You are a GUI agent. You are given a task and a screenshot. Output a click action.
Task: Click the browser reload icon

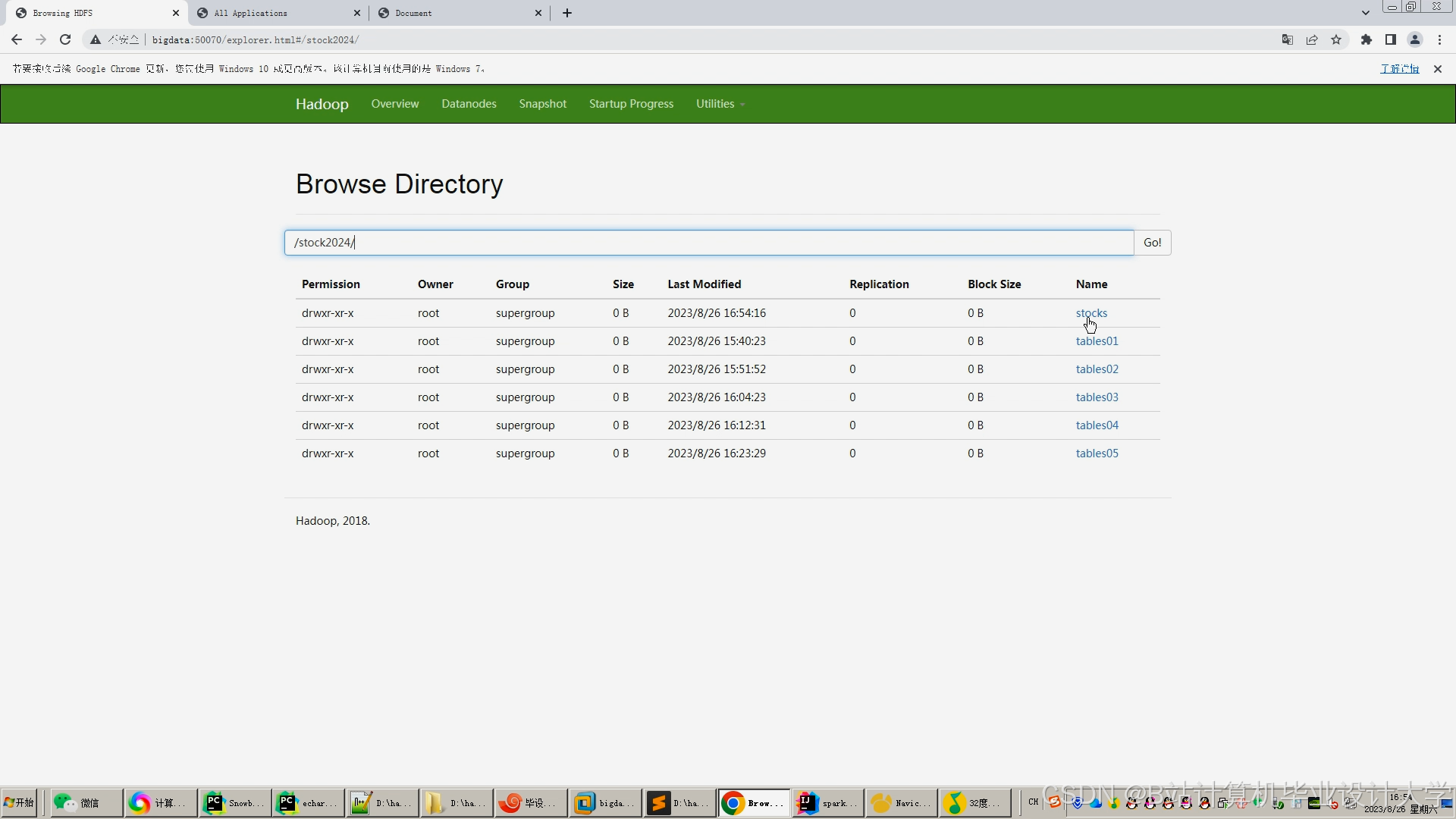[65, 39]
